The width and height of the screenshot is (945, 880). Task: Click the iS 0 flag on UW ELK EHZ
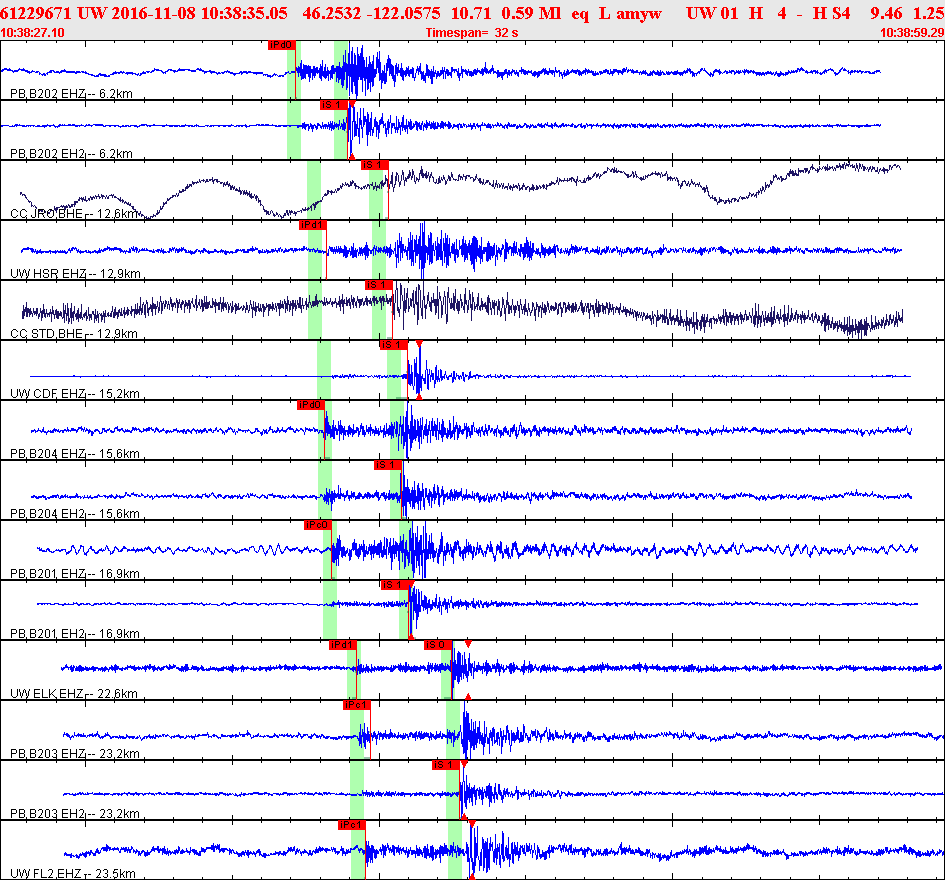click(x=438, y=645)
